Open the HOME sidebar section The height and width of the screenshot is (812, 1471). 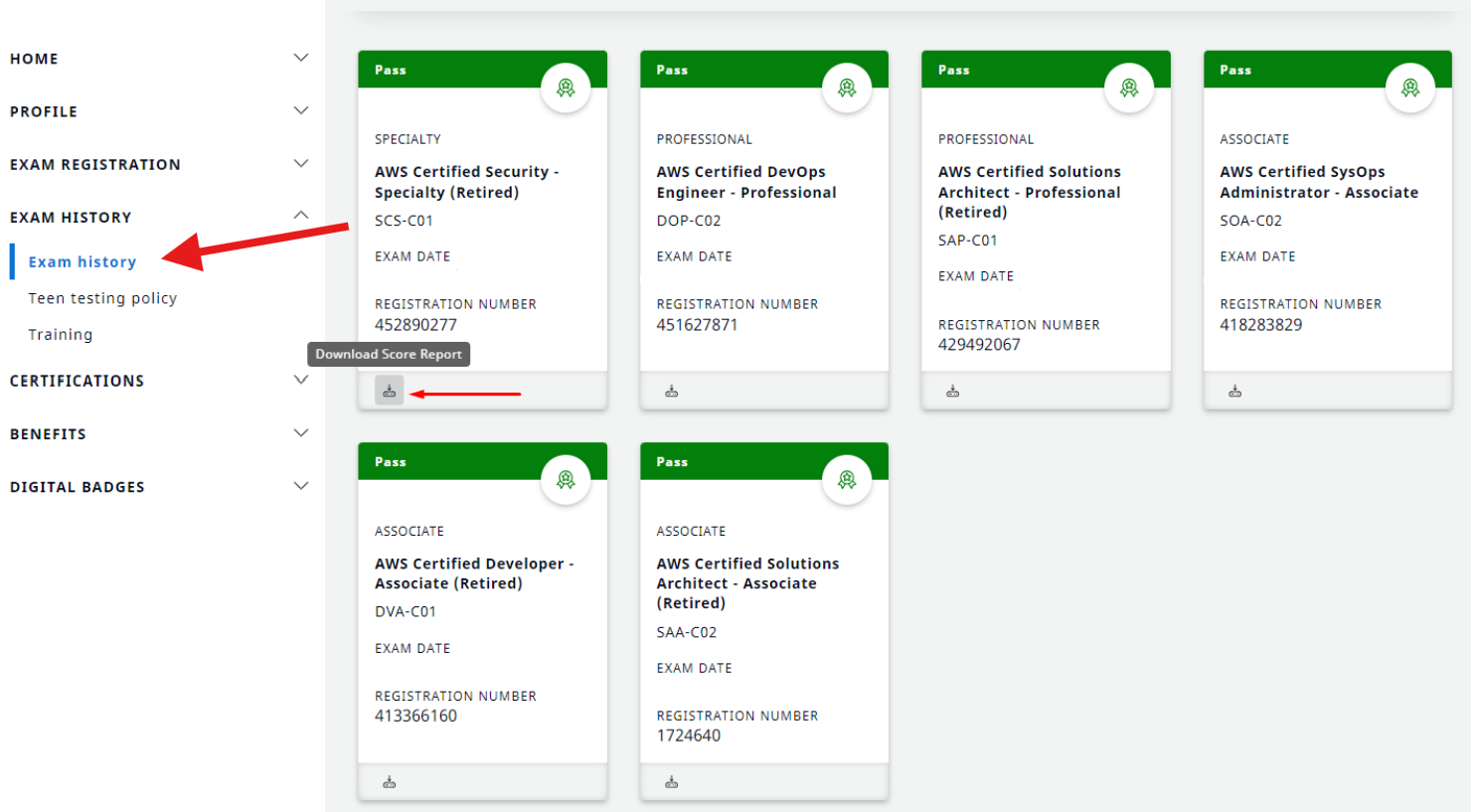(x=34, y=59)
